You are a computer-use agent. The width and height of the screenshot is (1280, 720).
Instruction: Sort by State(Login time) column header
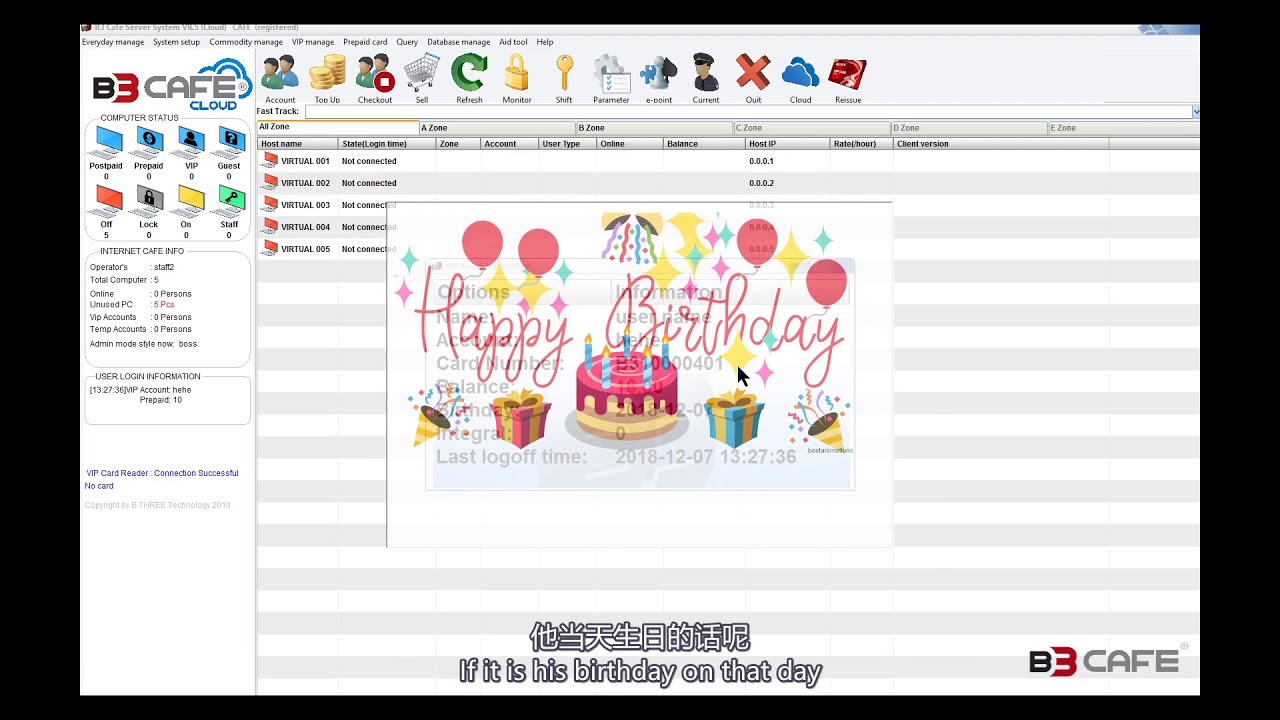[x=387, y=144]
